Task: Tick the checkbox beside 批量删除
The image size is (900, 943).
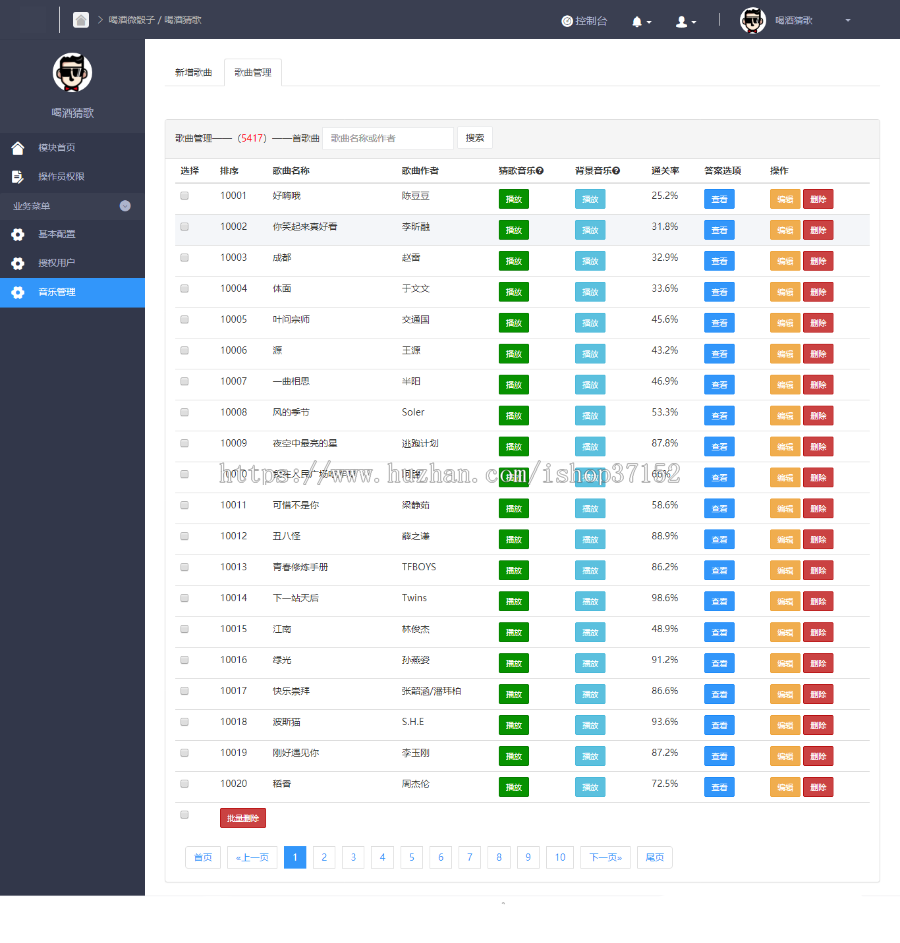Action: (184, 815)
